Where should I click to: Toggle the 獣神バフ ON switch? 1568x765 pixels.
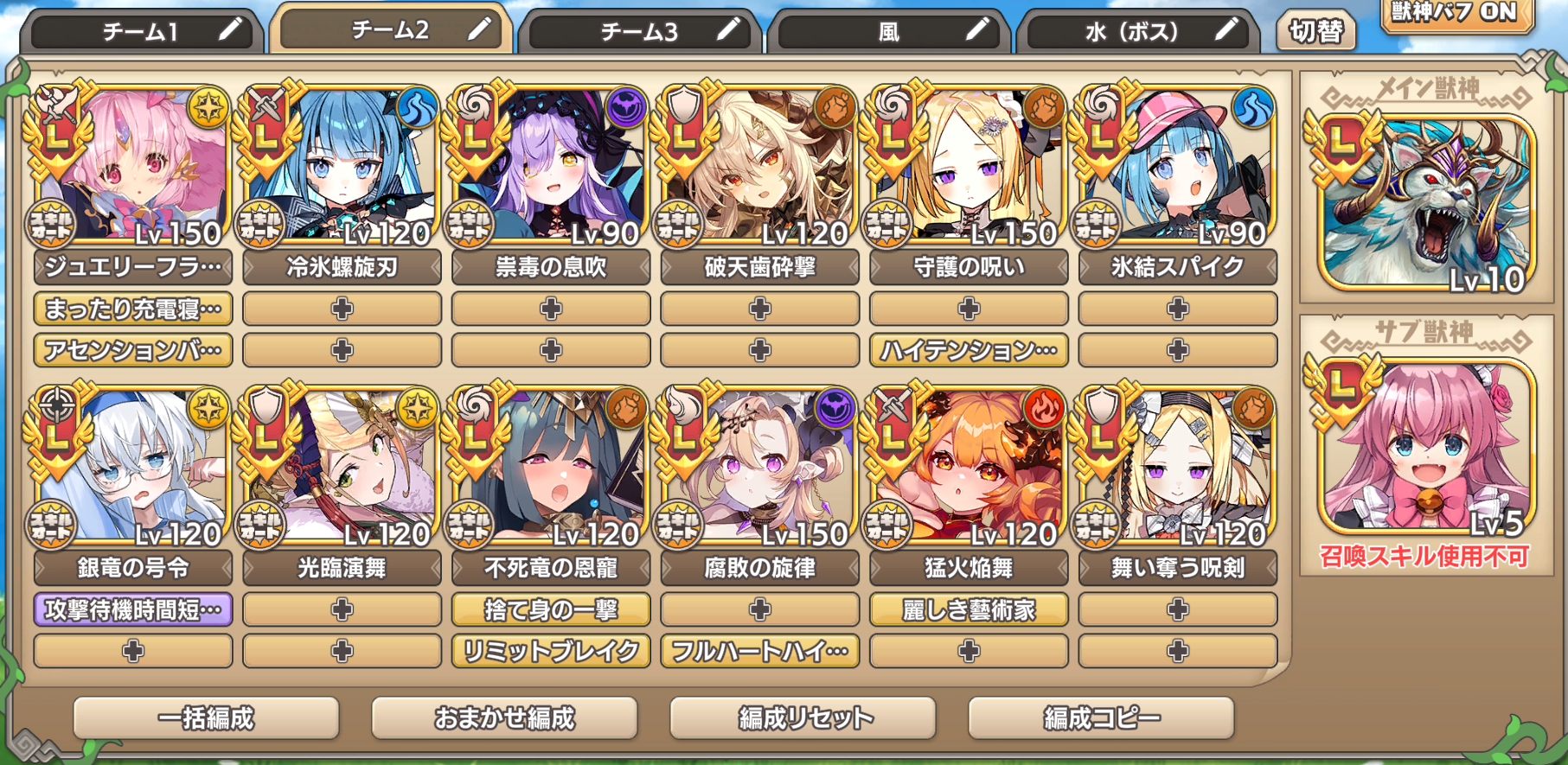[x=1456, y=15]
